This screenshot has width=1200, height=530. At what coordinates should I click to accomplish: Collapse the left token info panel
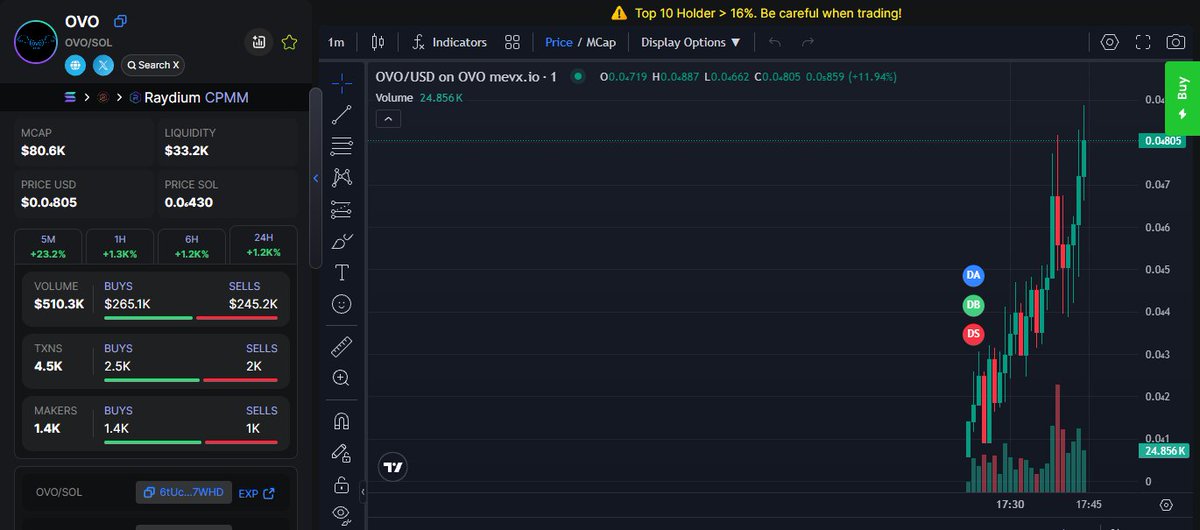(x=316, y=178)
